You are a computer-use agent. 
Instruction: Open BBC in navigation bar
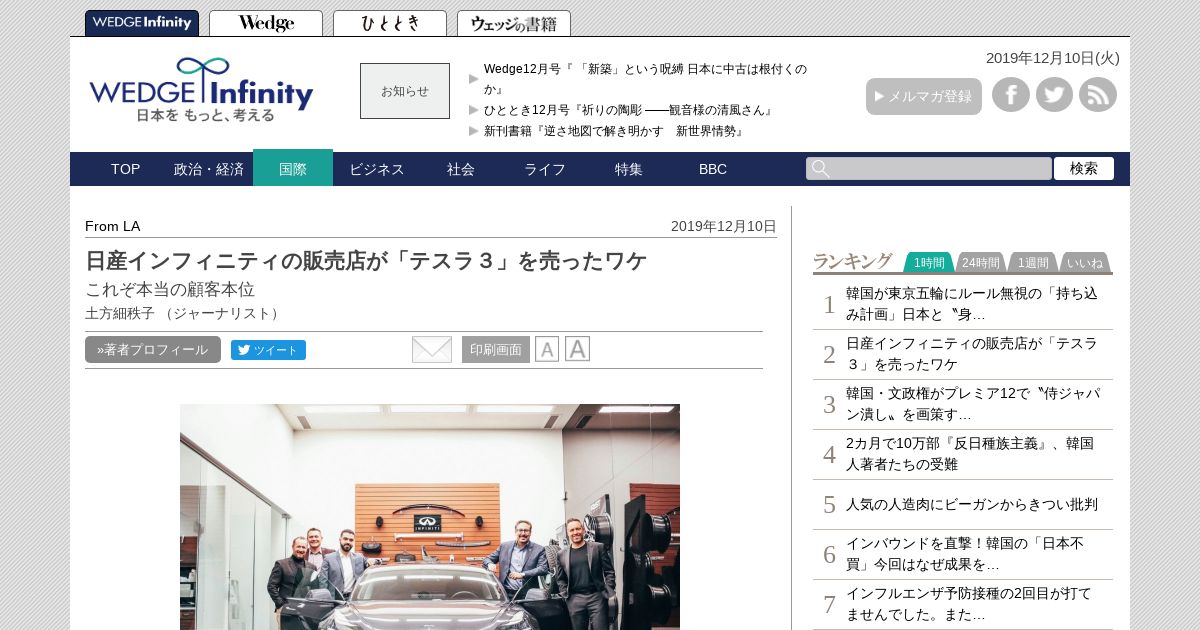[x=713, y=169]
